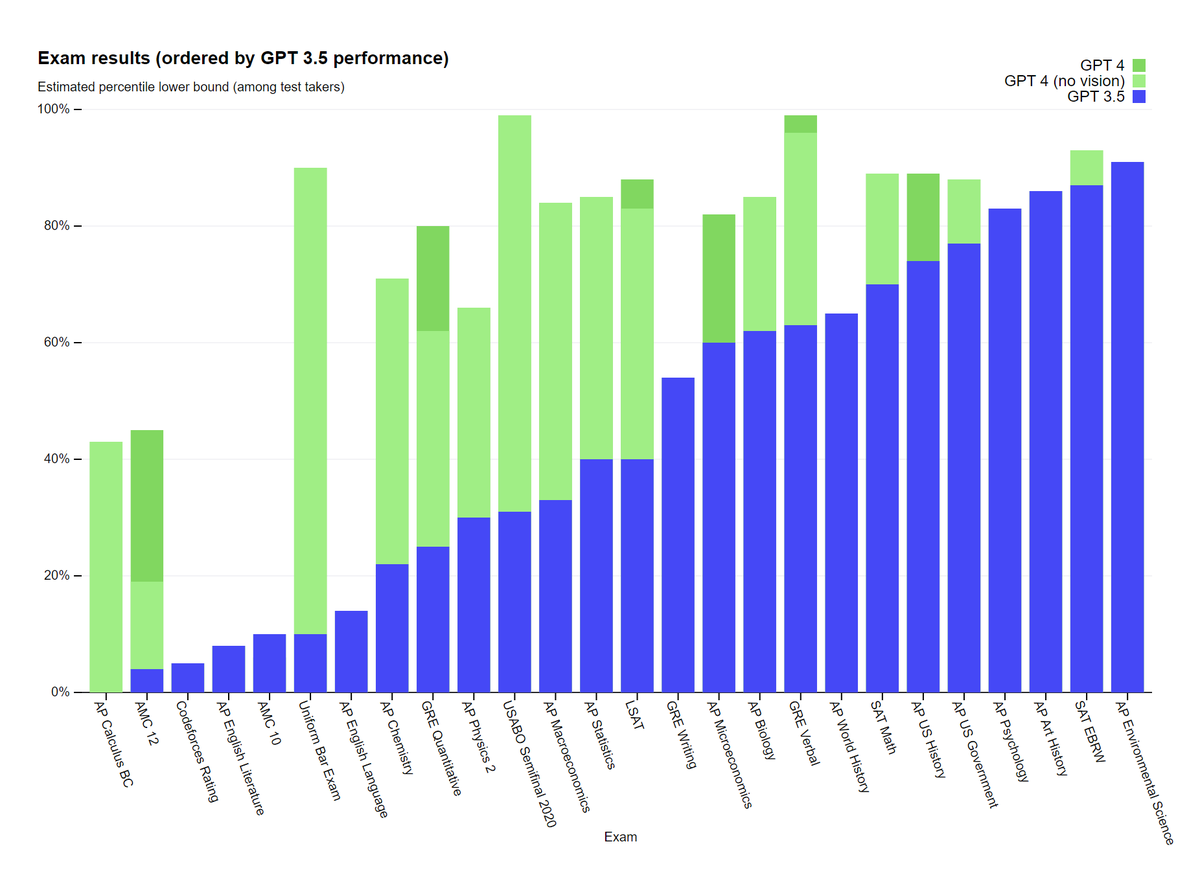
Task: Click the 'AP Environmental Science' axis label
Action: (1142, 771)
